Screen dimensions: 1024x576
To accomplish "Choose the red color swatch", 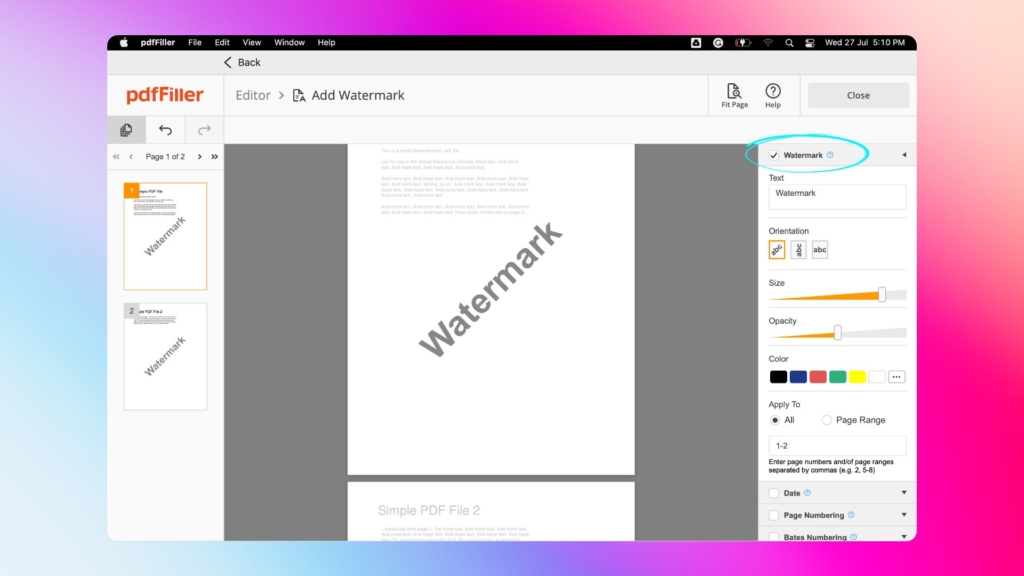I will click(x=818, y=377).
